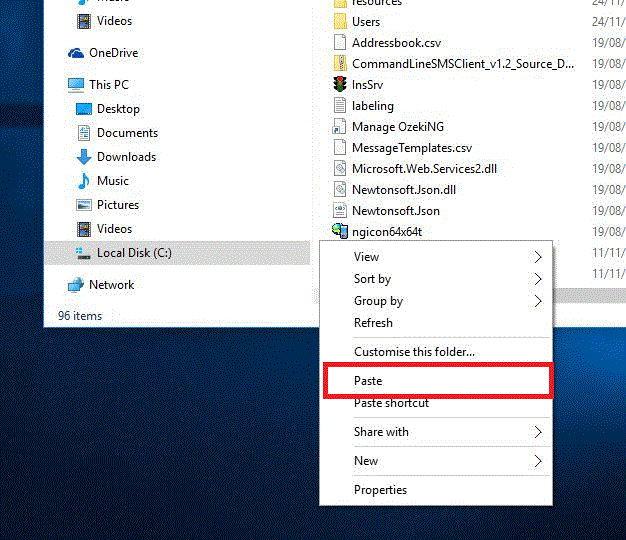Select OneDrive in the navigation pane
The height and width of the screenshot is (540, 626).
click(x=113, y=53)
